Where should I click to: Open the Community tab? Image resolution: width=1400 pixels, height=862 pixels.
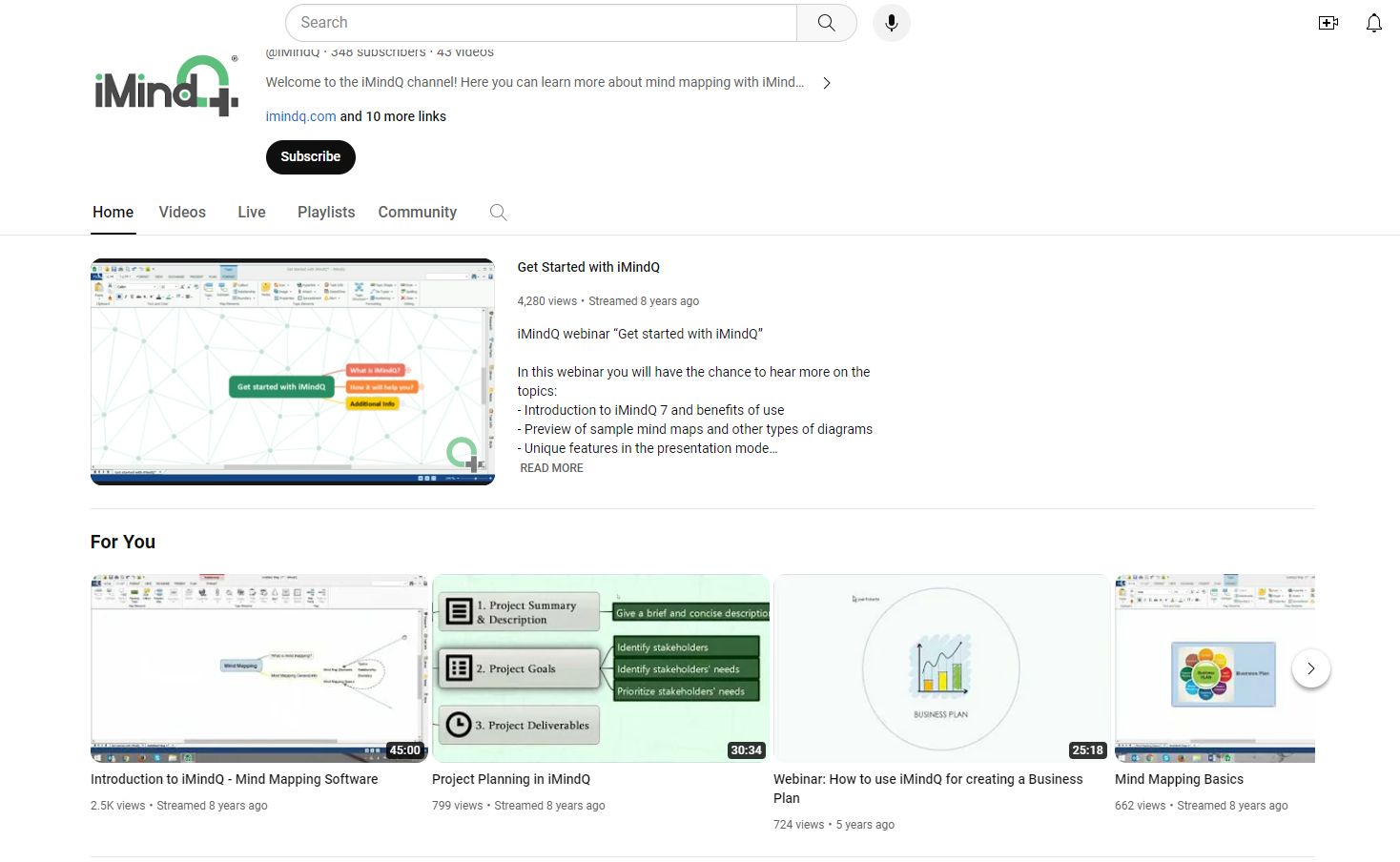pyautogui.click(x=417, y=212)
